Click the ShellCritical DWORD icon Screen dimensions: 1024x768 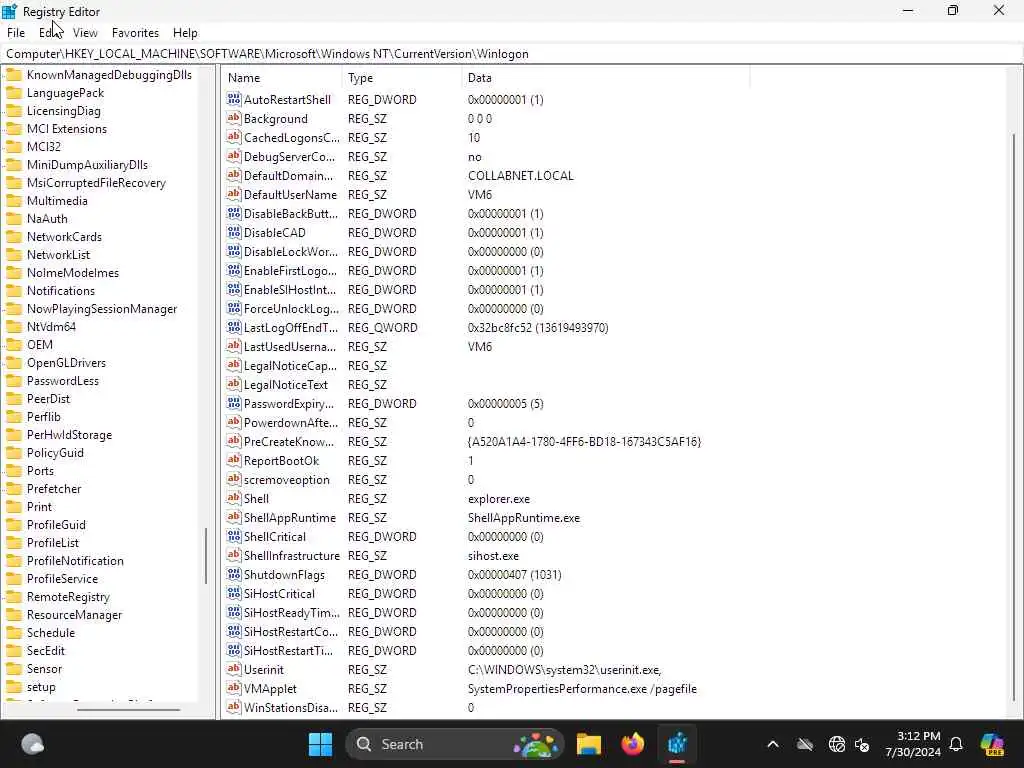234,536
